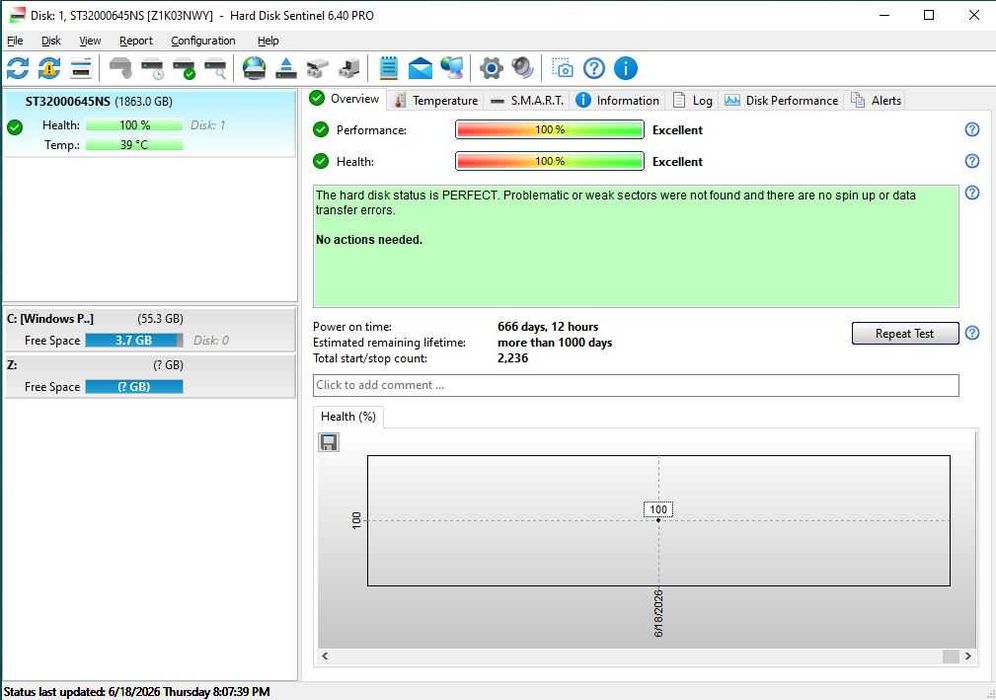Click the '666 days, 12 hours' value
The width and height of the screenshot is (996, 700).
point(548,326)
